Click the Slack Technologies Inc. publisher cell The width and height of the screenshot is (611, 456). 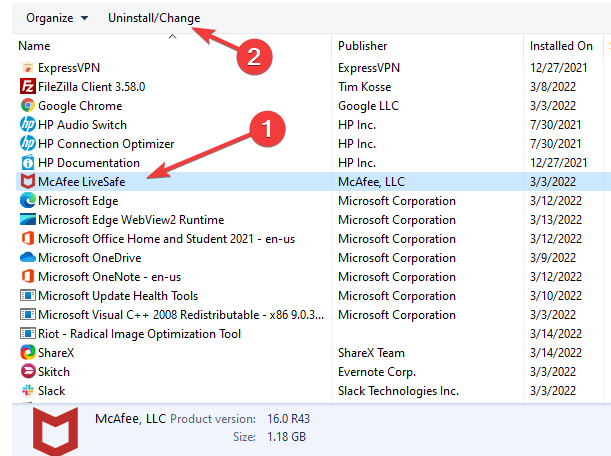tap(398, 391)
